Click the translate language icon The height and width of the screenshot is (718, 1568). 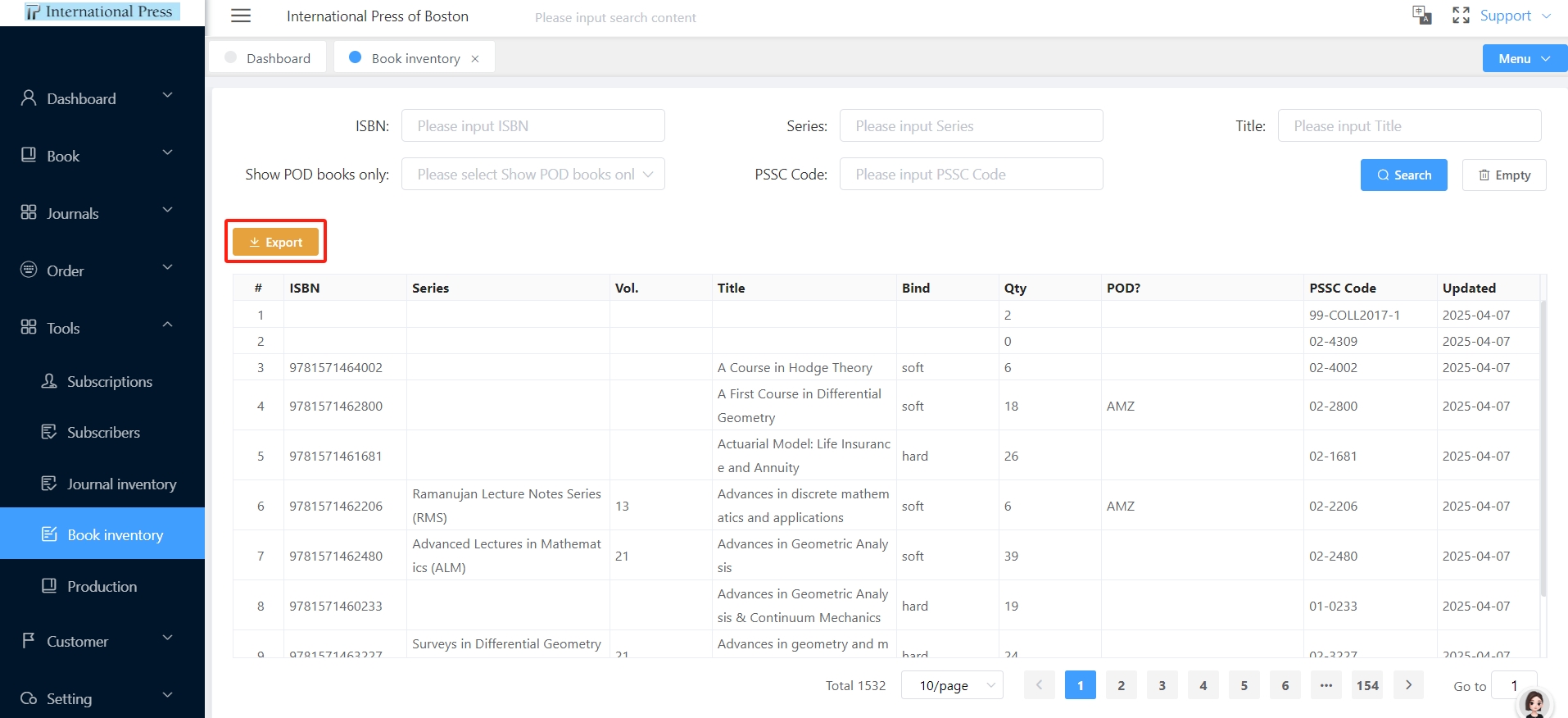[1422, 15]
